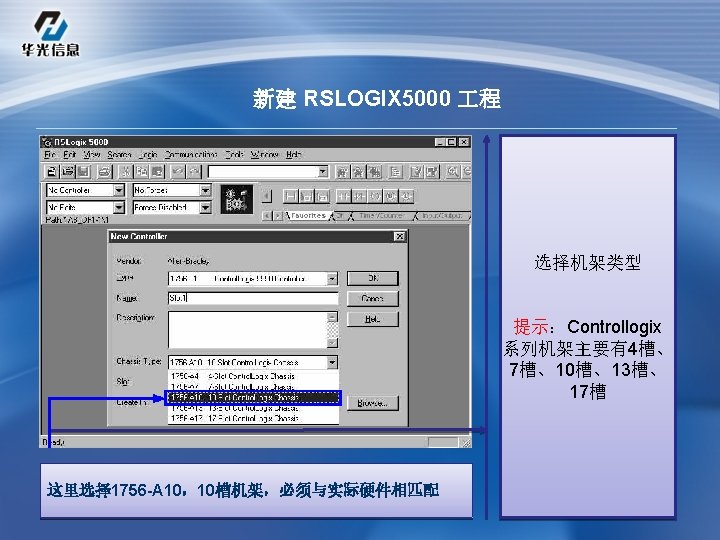Click the Verify Controller toolbar icon
720x540 pixels.
[x=432, y=172]
